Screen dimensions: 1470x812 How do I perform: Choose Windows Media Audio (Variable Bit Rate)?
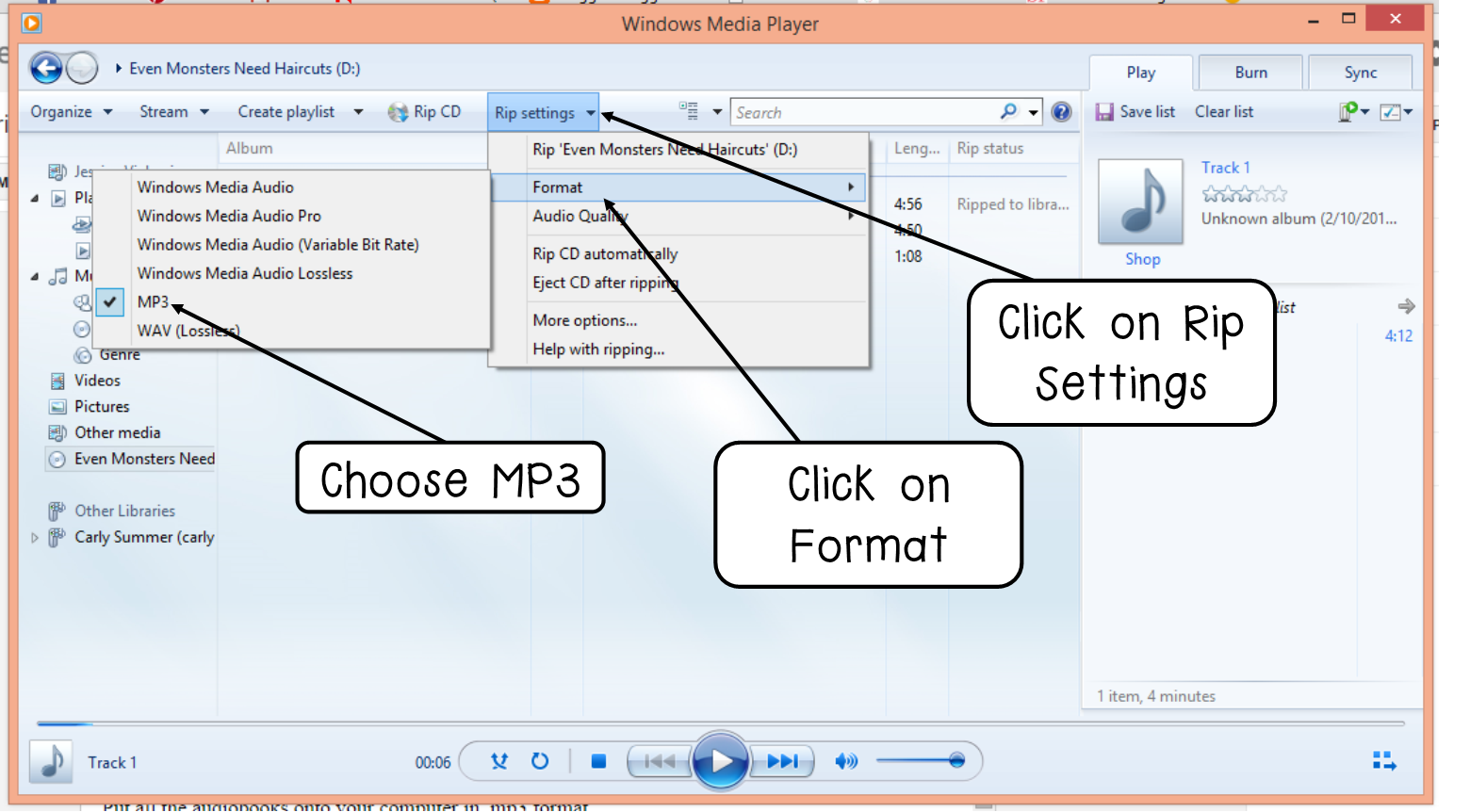(278, 245)
